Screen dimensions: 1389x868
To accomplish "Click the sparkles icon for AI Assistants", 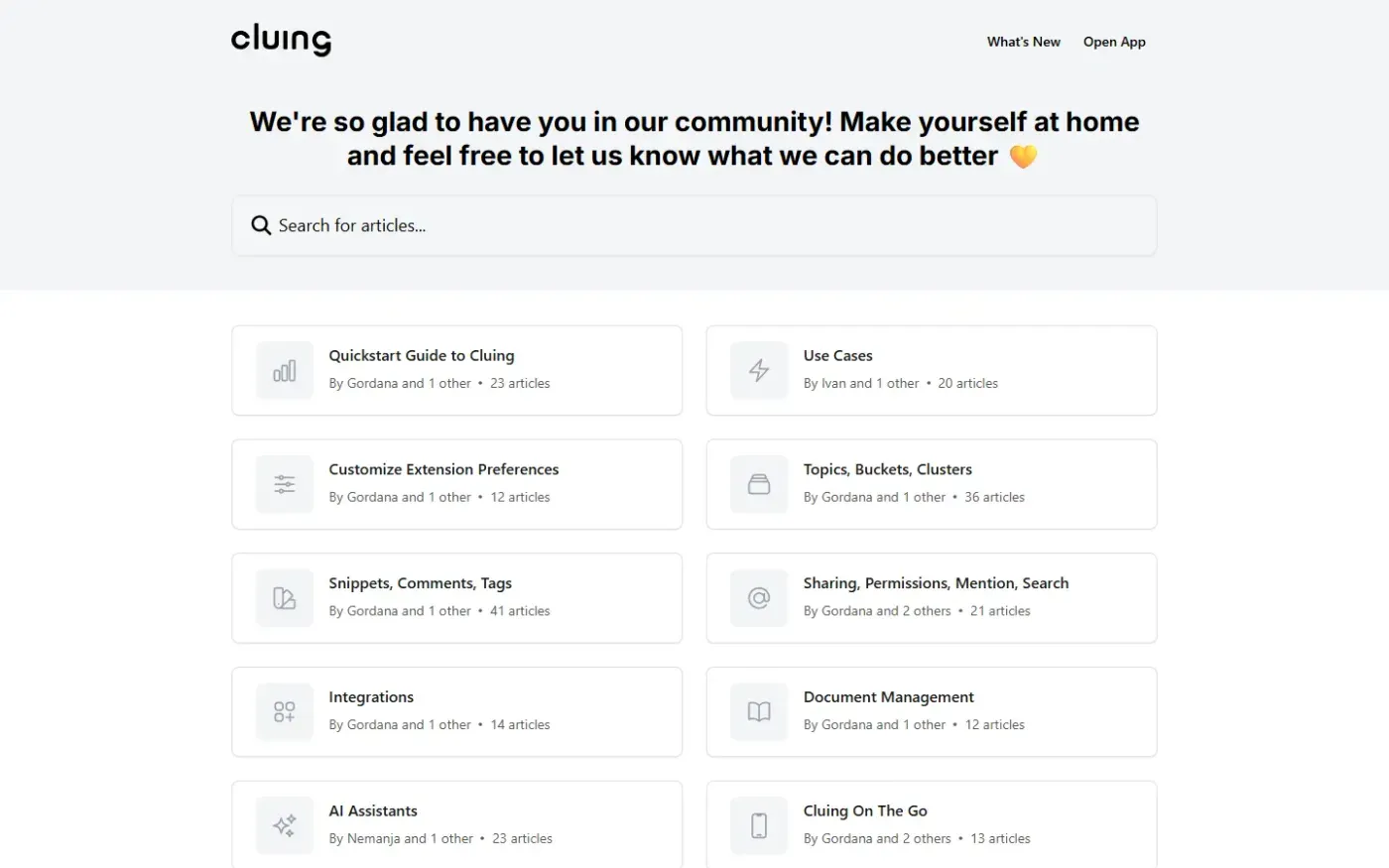I will (x=285, y=826).
